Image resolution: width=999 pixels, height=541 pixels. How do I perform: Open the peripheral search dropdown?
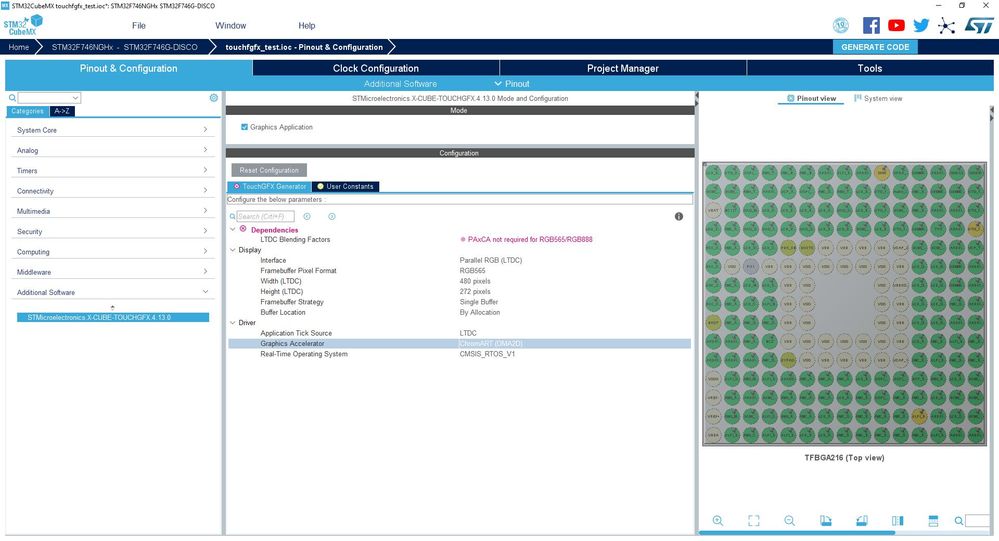pos(75,98)
